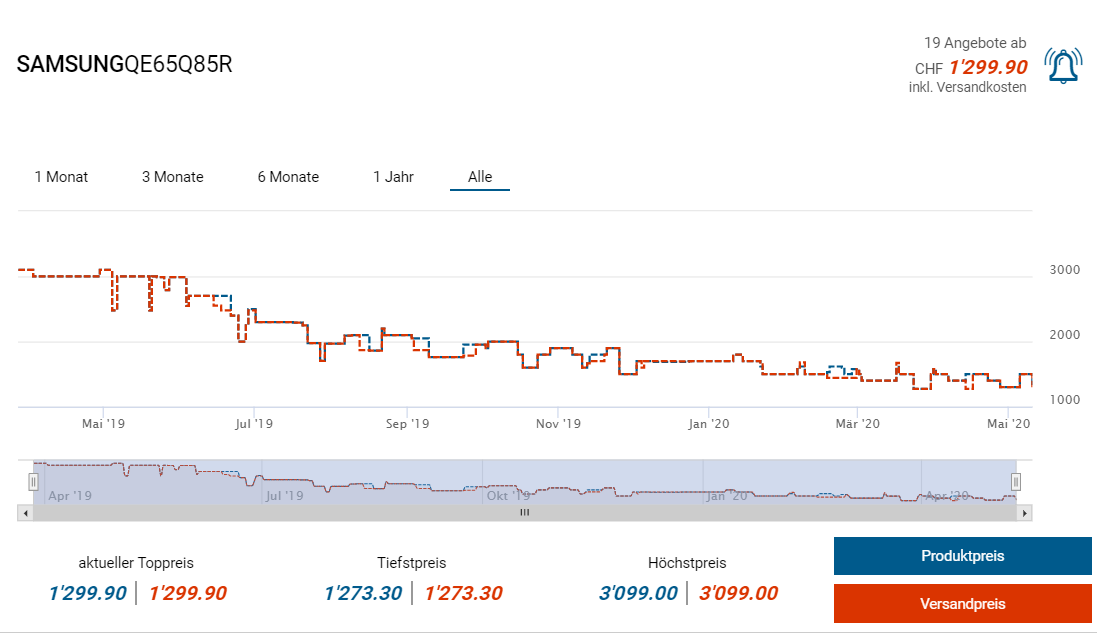The height and width of the screenshot is (633, 1097).
Task: Select the 1 Monat time range
Action: pyautogui.click(x=61, y=177)
